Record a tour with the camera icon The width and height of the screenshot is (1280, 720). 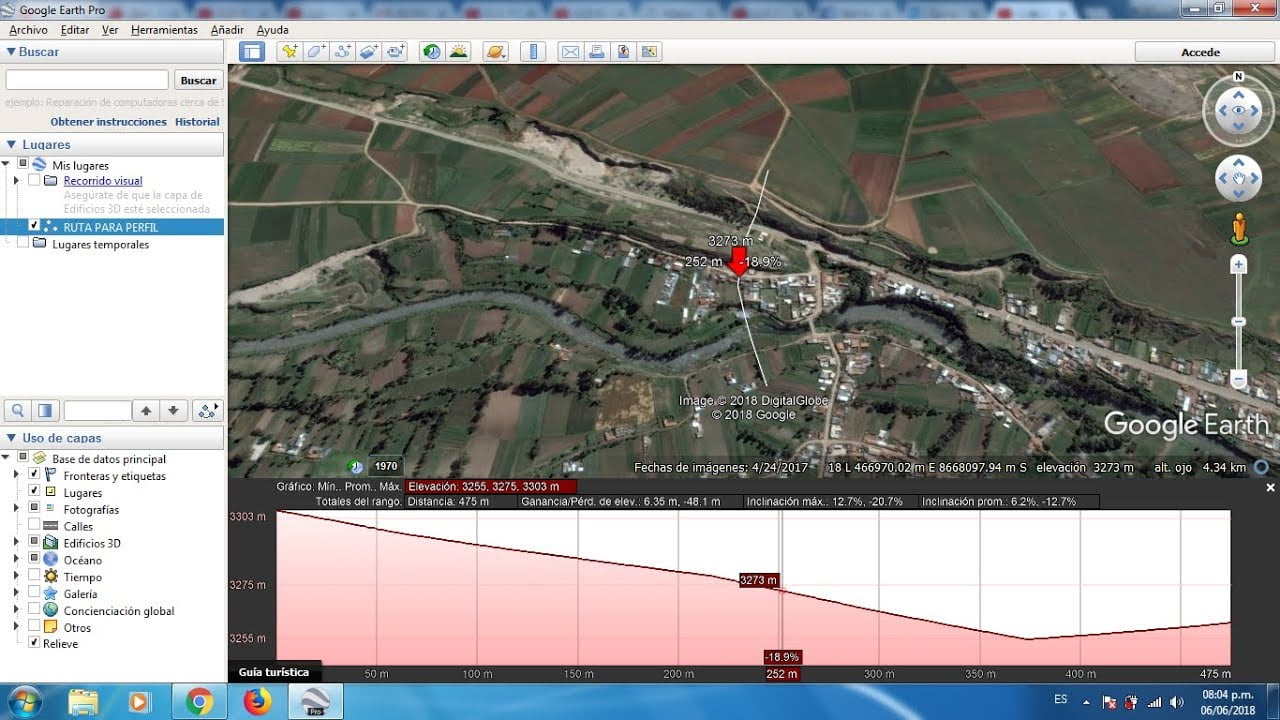coord(396,52)
